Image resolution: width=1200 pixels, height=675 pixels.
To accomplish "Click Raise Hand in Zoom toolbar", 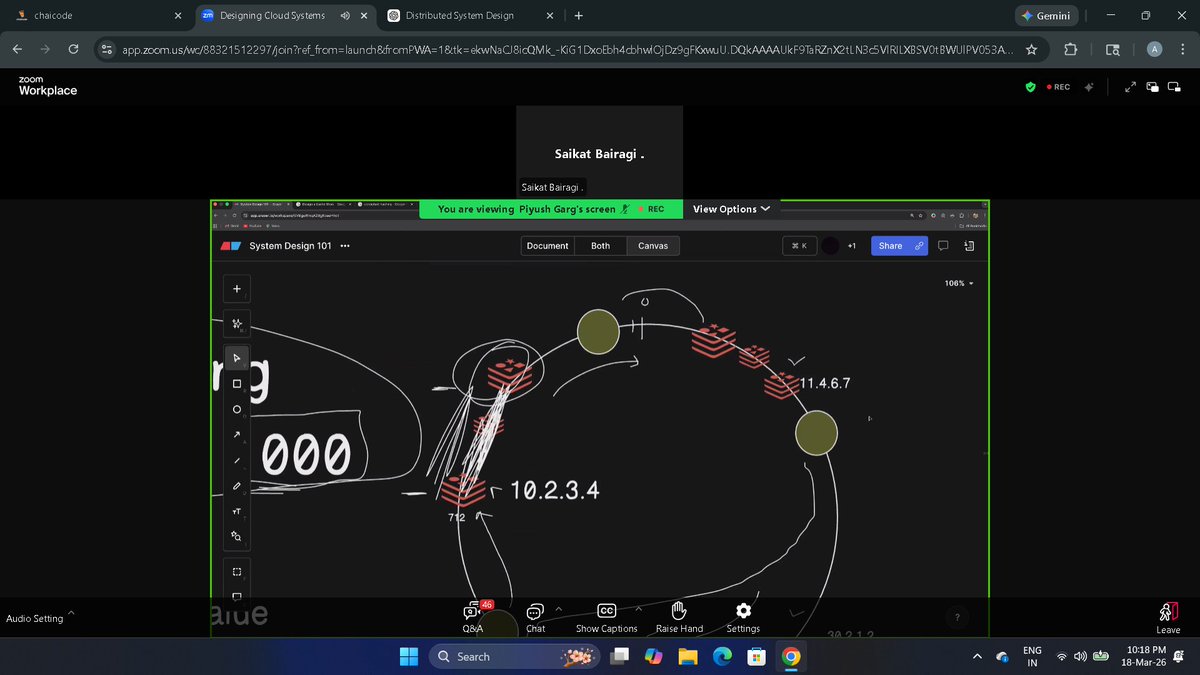I will point(679,617).
